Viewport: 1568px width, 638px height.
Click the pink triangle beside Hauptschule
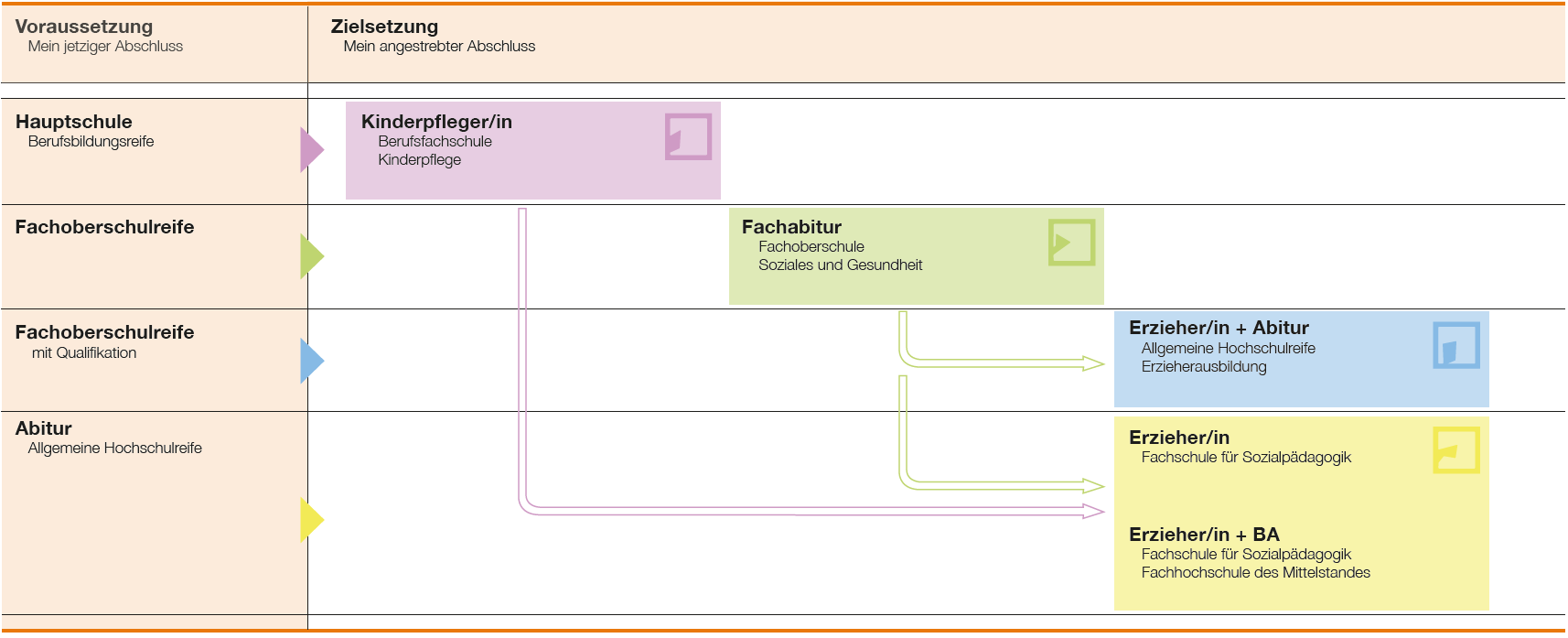click(x=311, y=150)
